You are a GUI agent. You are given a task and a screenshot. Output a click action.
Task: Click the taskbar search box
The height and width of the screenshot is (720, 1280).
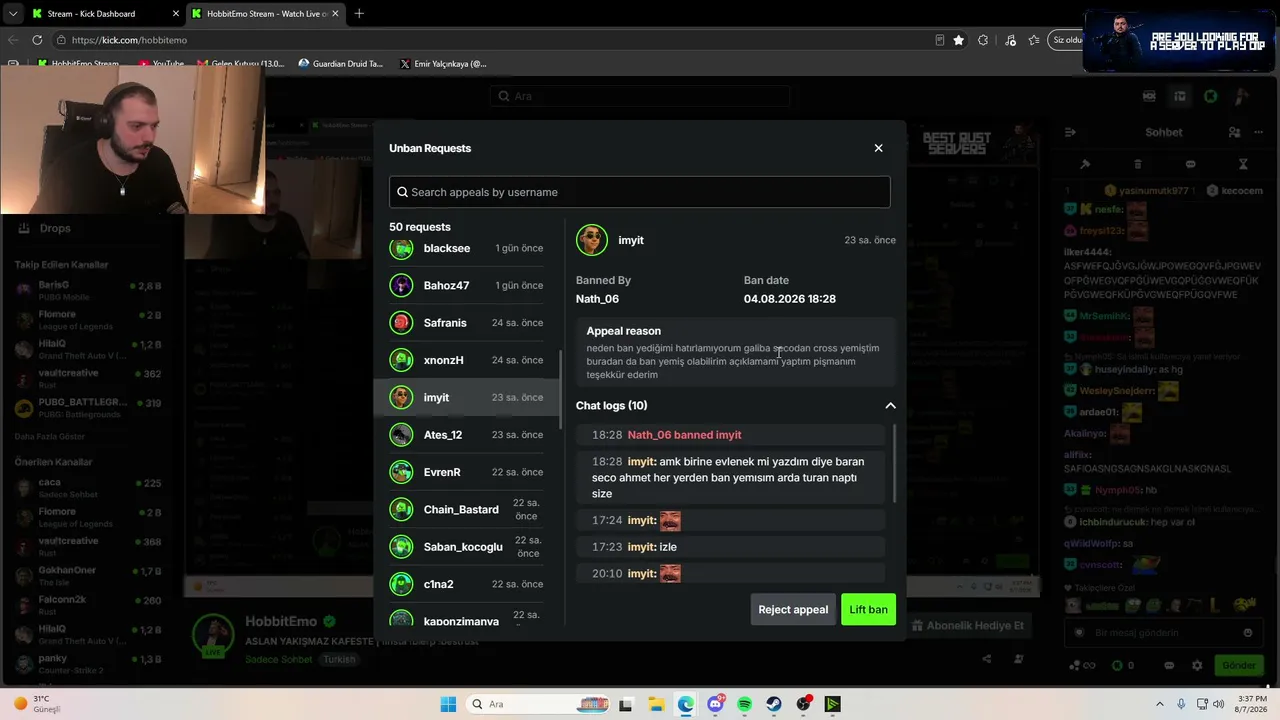coord(536,704)
